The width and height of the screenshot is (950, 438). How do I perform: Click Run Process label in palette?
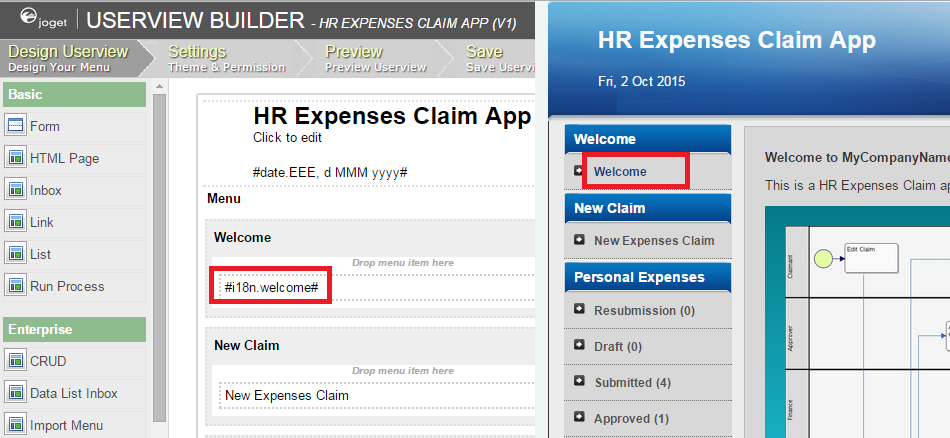67,287
